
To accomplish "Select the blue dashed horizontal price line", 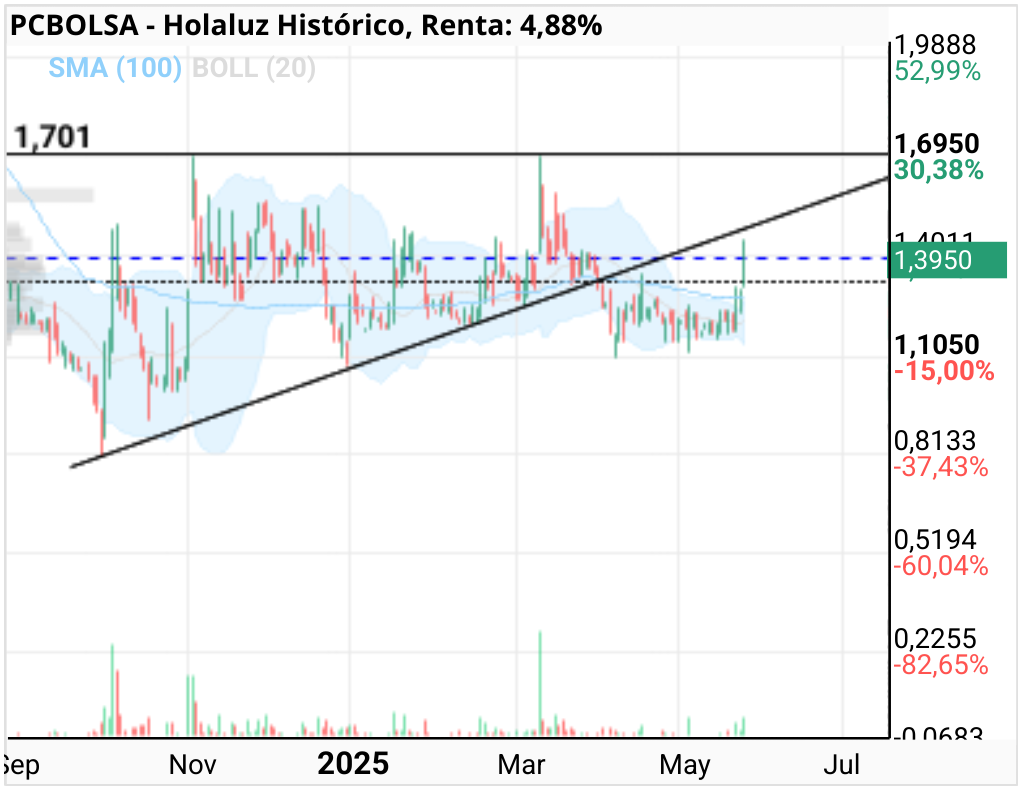I will coord(448,258).
